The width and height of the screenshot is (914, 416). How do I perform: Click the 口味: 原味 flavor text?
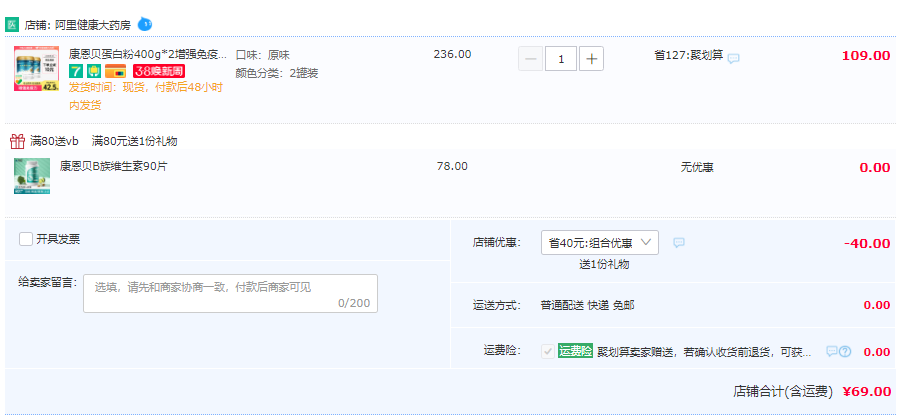(263, 55)
